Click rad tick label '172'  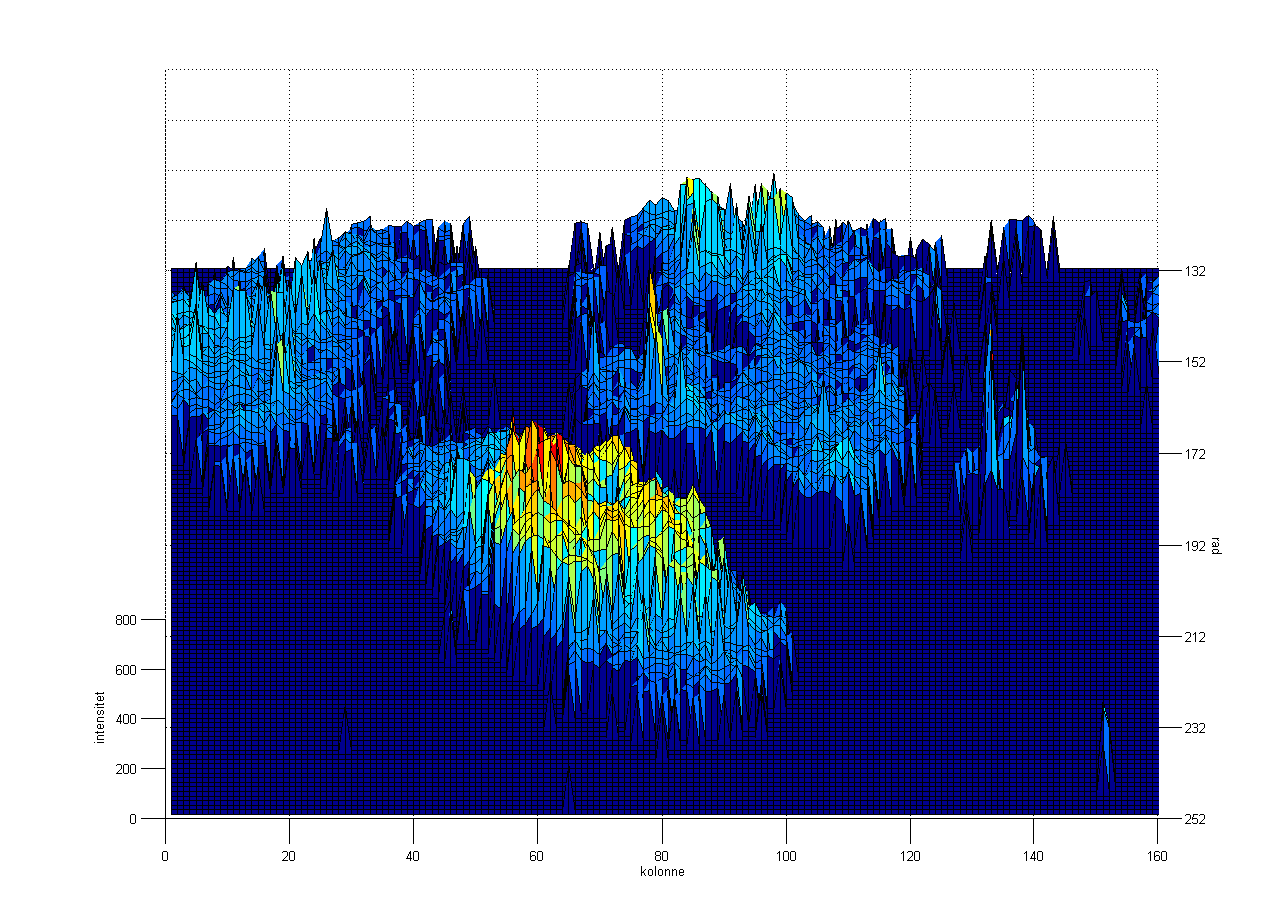(1196, 454)
